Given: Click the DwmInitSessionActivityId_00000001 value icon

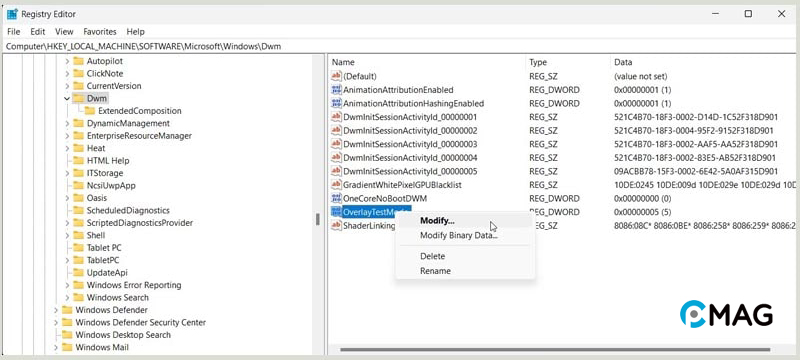Looking at the screenshot, I should coord(336,117).
